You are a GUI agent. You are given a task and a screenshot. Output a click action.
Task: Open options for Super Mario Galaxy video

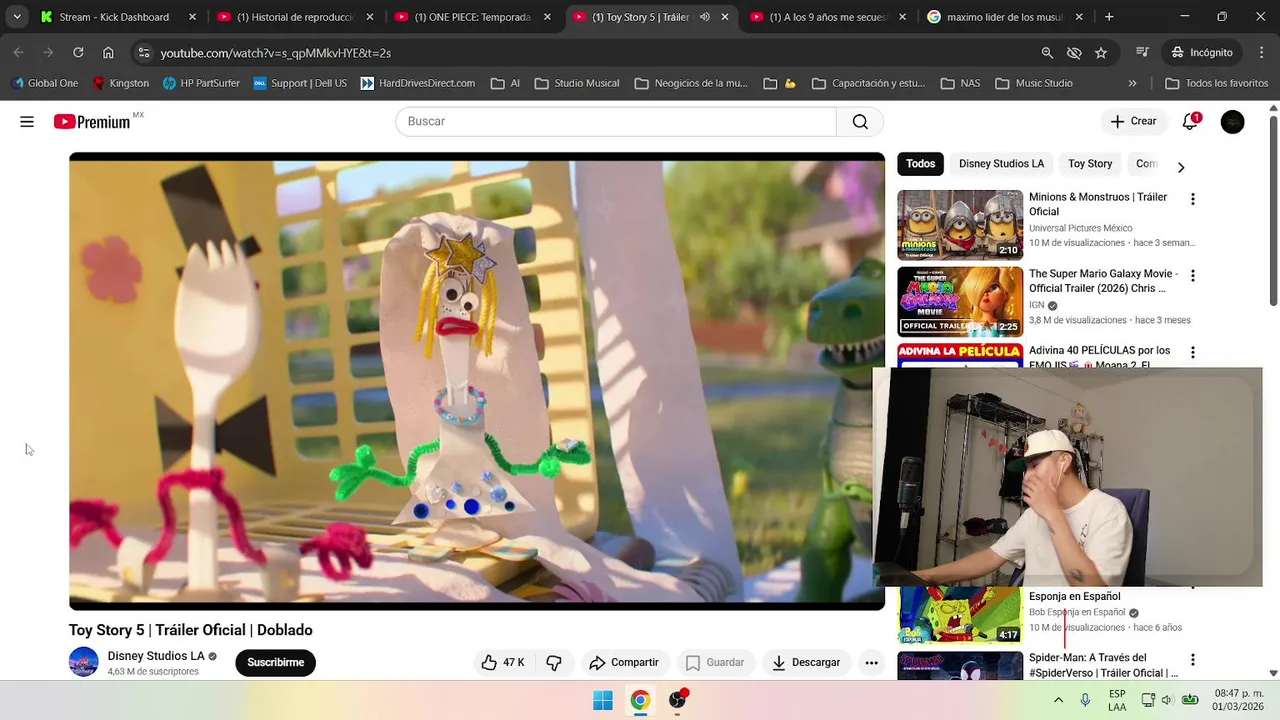point(1192,275)
